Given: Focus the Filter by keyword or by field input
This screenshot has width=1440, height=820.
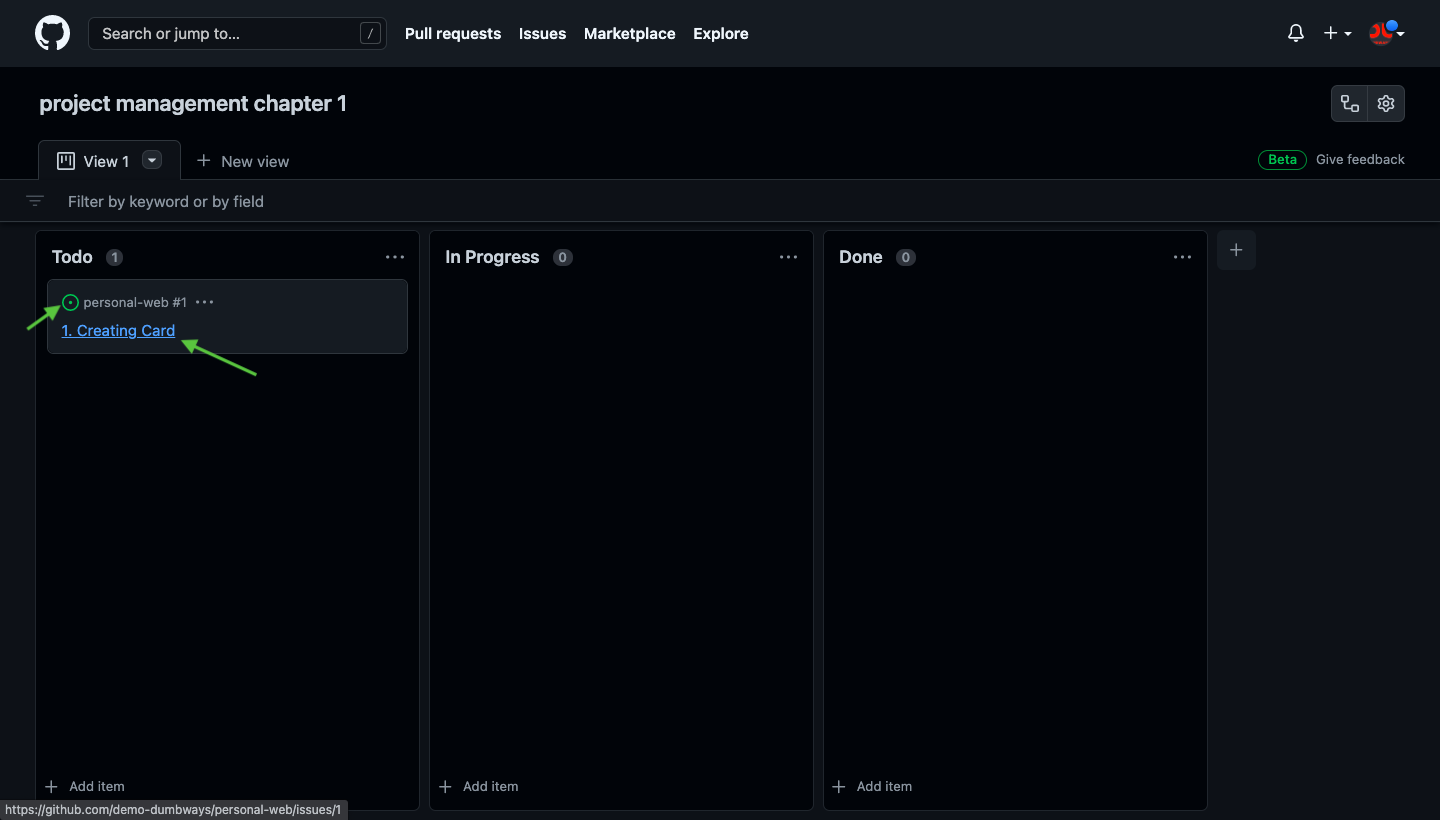Looking at the screenshot, I should 400,201.
